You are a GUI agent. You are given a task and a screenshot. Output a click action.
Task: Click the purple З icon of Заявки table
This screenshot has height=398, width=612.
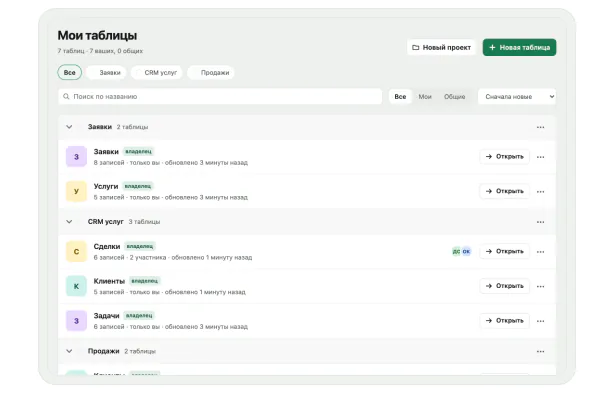76,156
